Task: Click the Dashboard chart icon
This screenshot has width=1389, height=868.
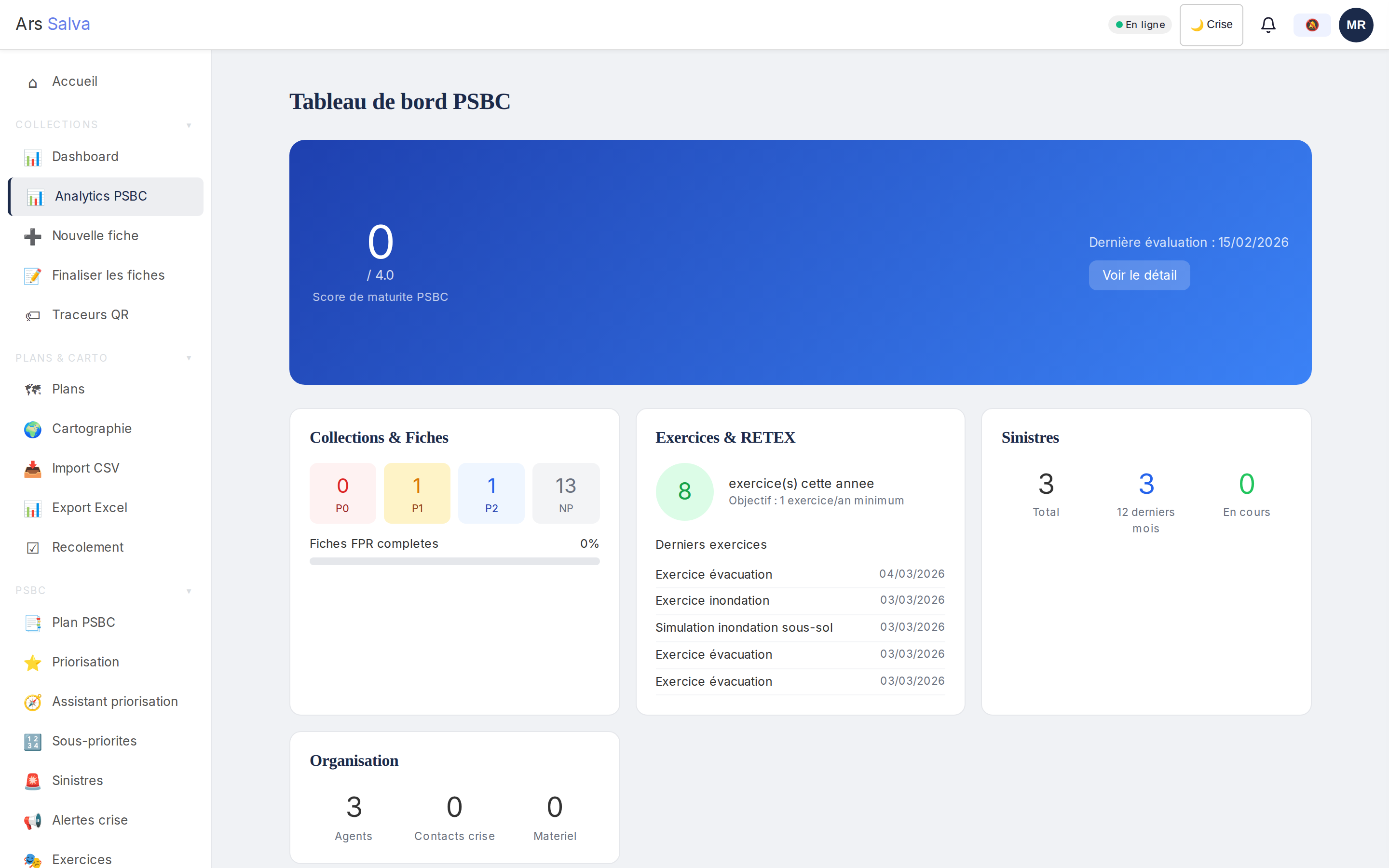Action: (x=33, y=157)
